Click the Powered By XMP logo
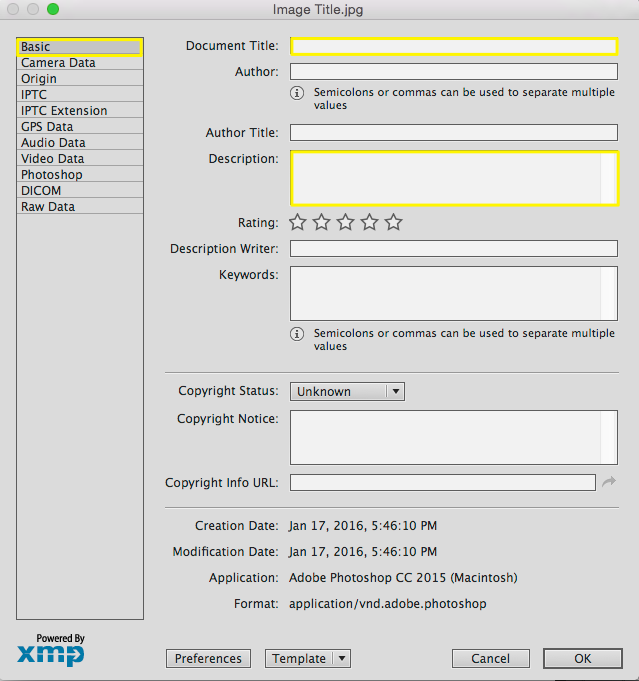Screen dimensions: 639x681 click(x=51, y=651)
